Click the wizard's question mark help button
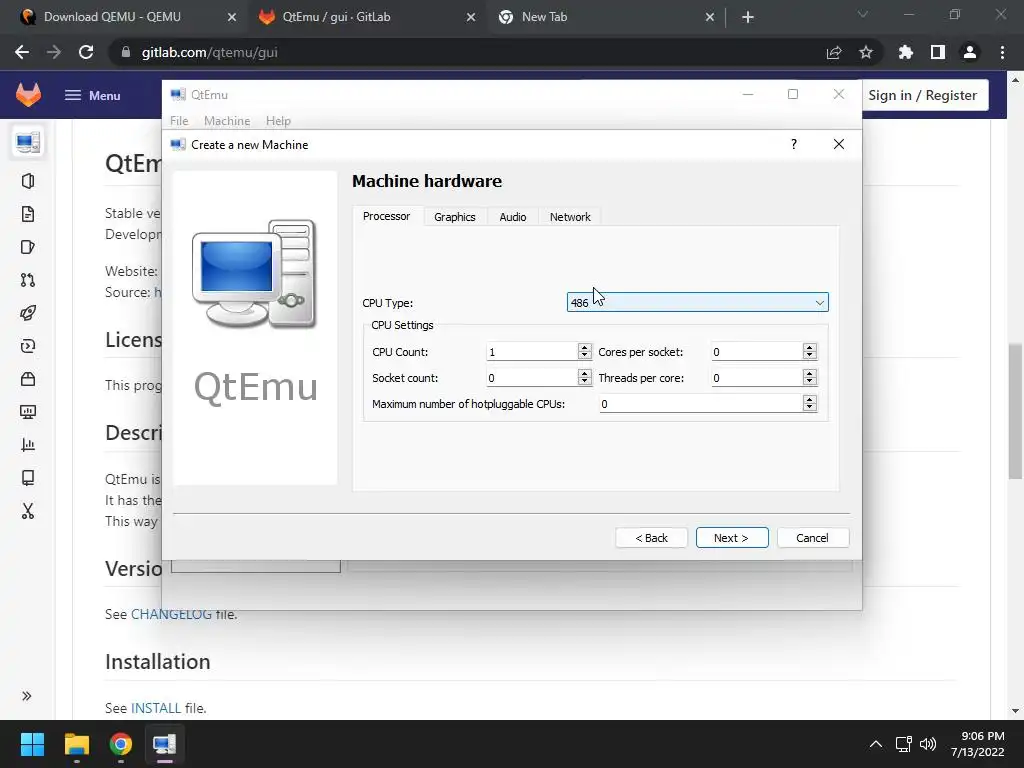The width and height of the screenshot is (1024, 768). (793, 144)
